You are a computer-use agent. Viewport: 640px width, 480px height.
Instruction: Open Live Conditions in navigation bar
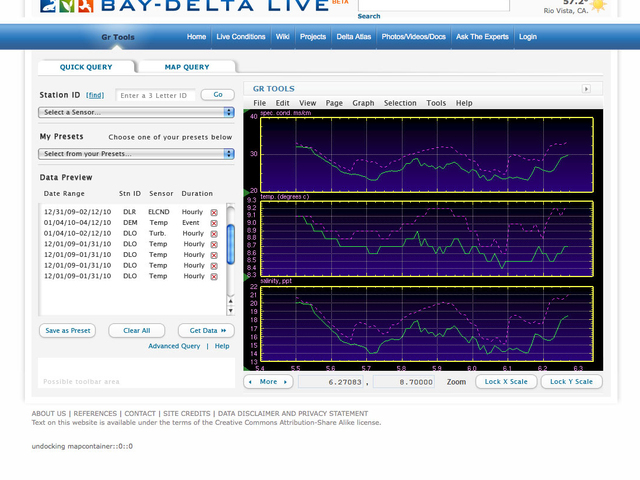(x=241, y=37)
